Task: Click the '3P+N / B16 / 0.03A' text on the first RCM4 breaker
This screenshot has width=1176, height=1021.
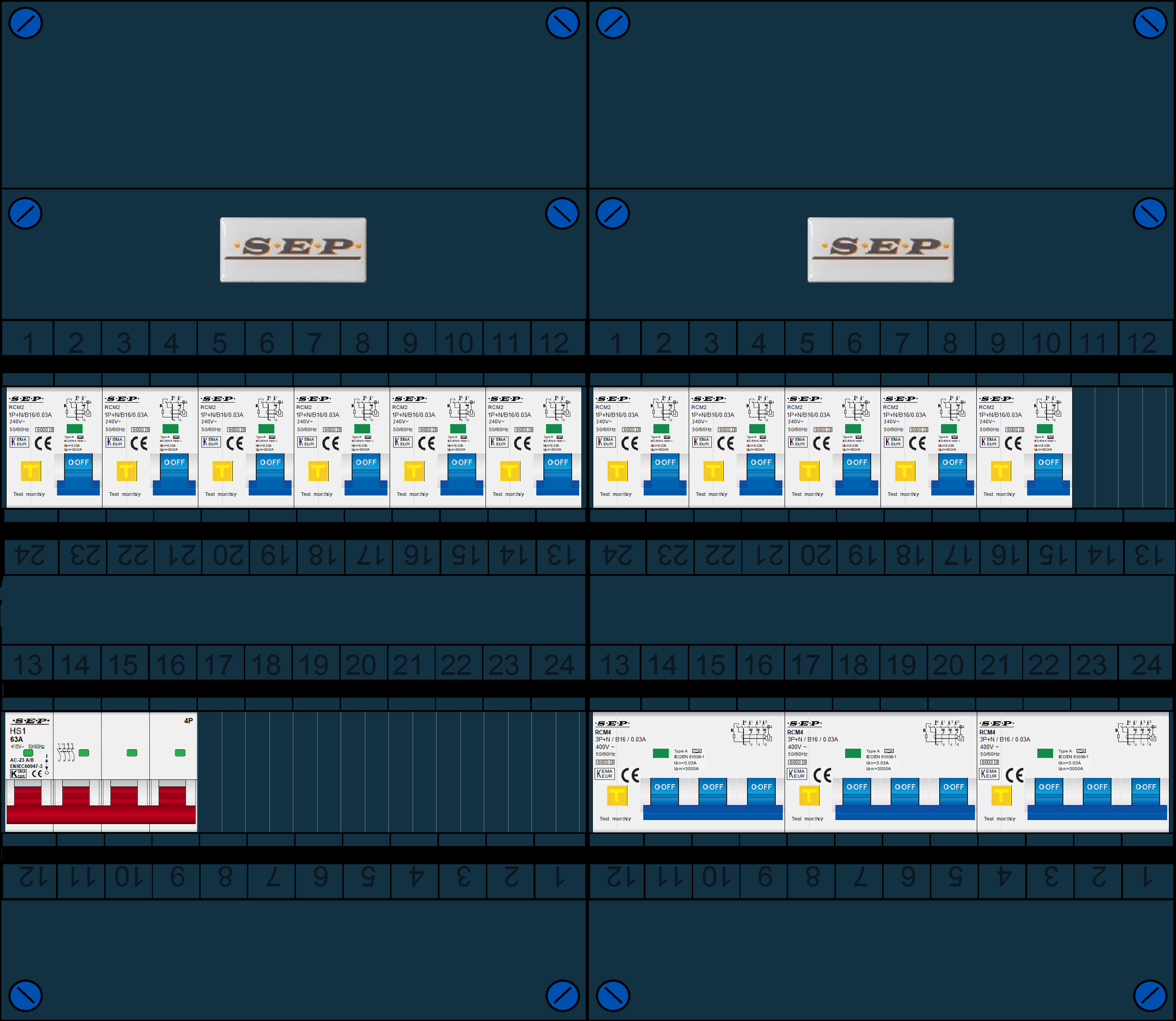Action: (620, 740)
